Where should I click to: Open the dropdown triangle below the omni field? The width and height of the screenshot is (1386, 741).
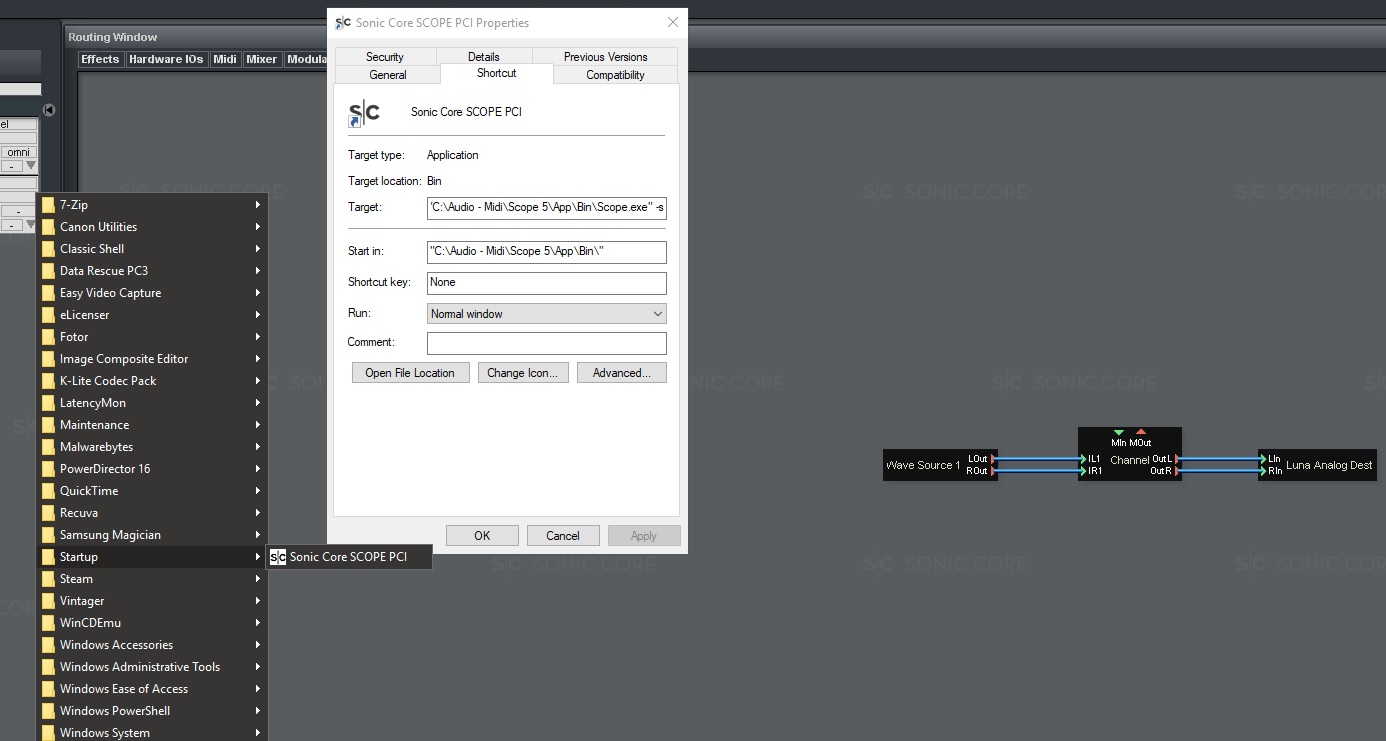point(30,166)
